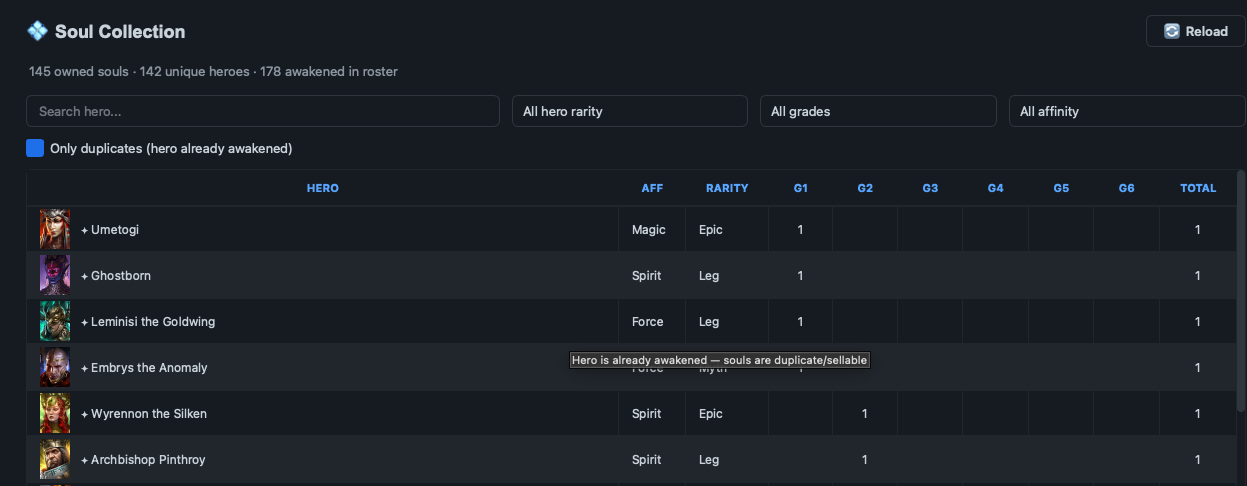
Task: Click Force affinity in Leminisi row
Action: click(x=648, y=322)
